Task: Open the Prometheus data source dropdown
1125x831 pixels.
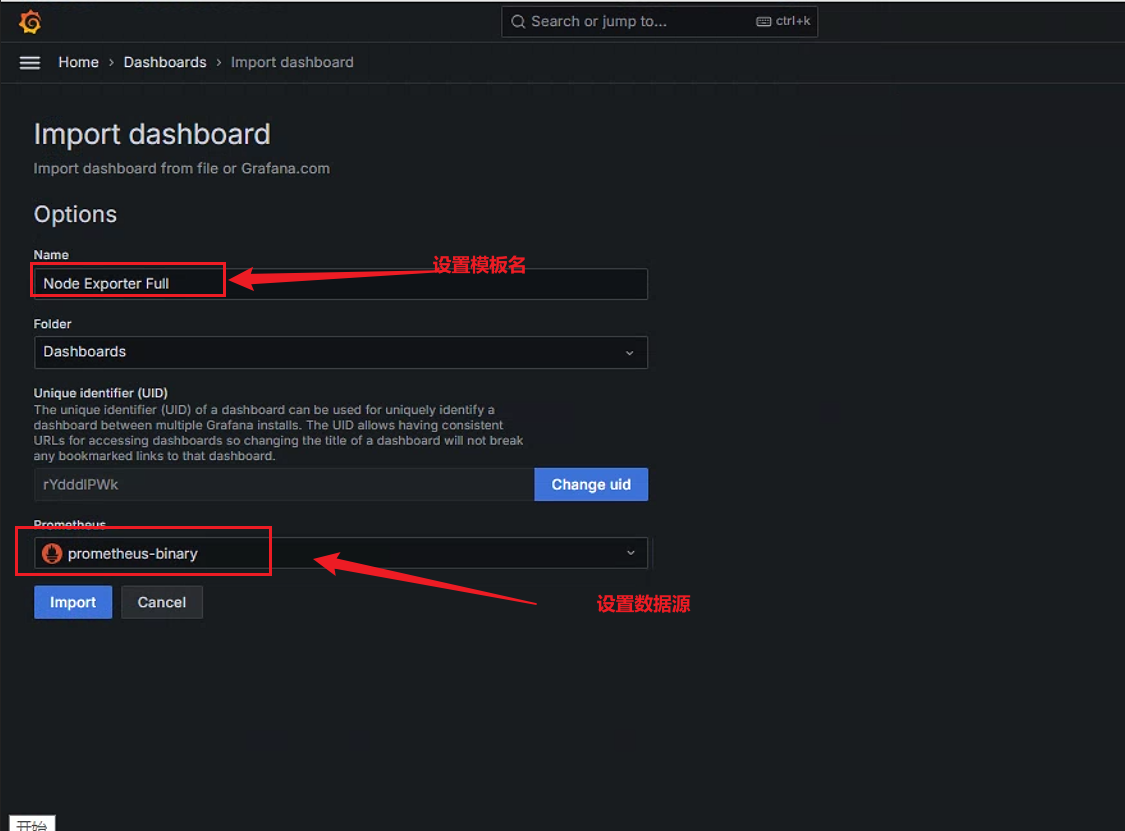Action: point(341,553)
